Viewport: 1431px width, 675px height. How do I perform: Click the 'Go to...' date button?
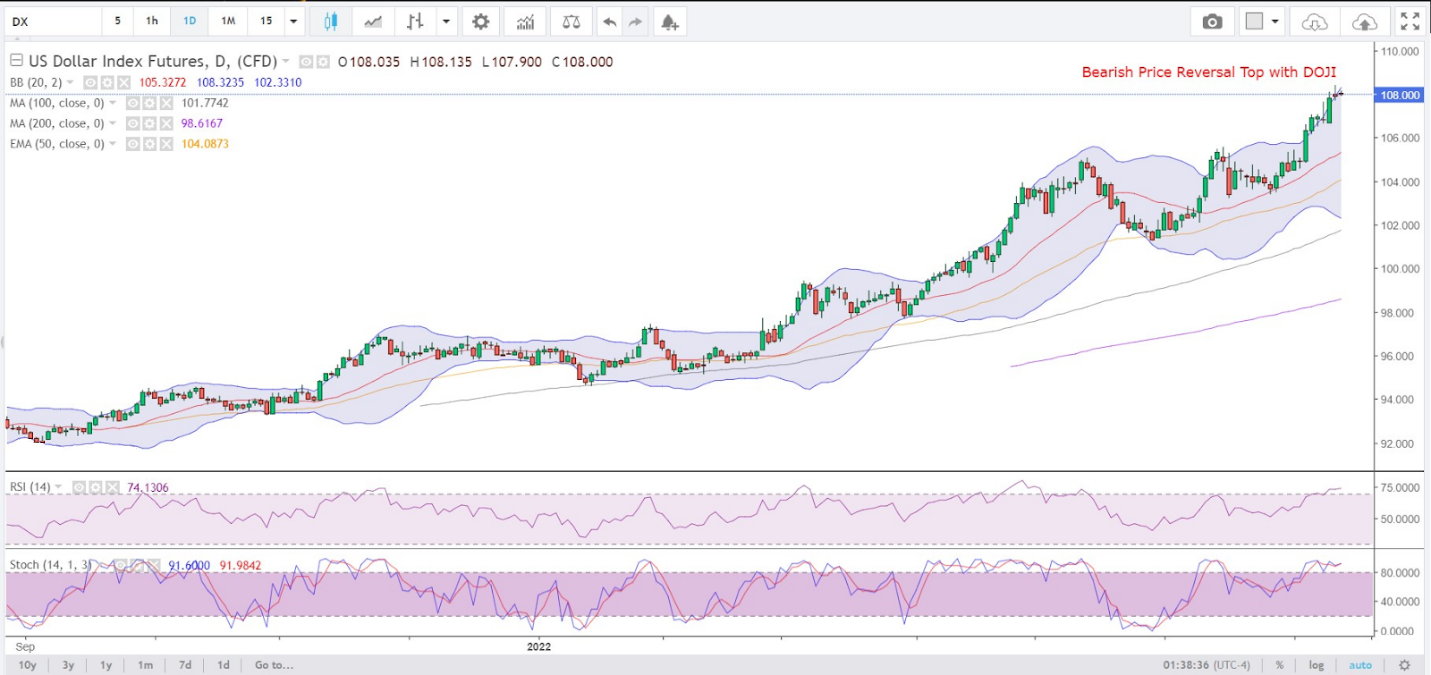pyautogui.click(x=274, y=665)
